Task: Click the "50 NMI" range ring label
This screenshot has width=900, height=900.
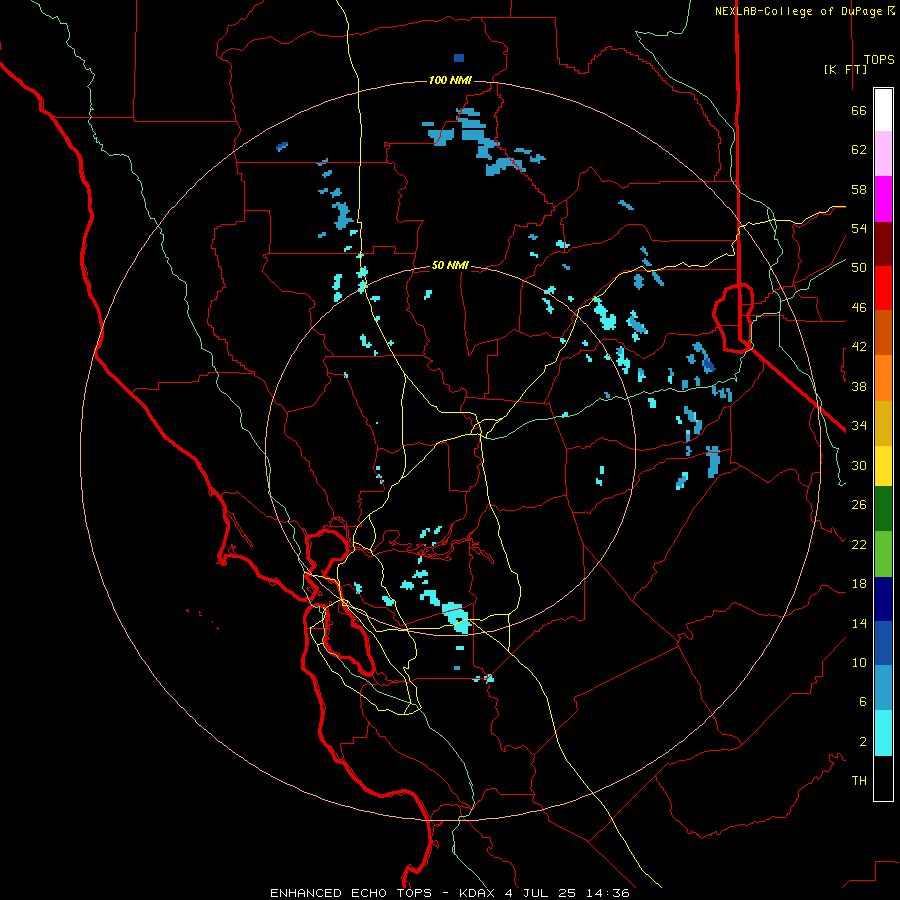Action: 450,265
